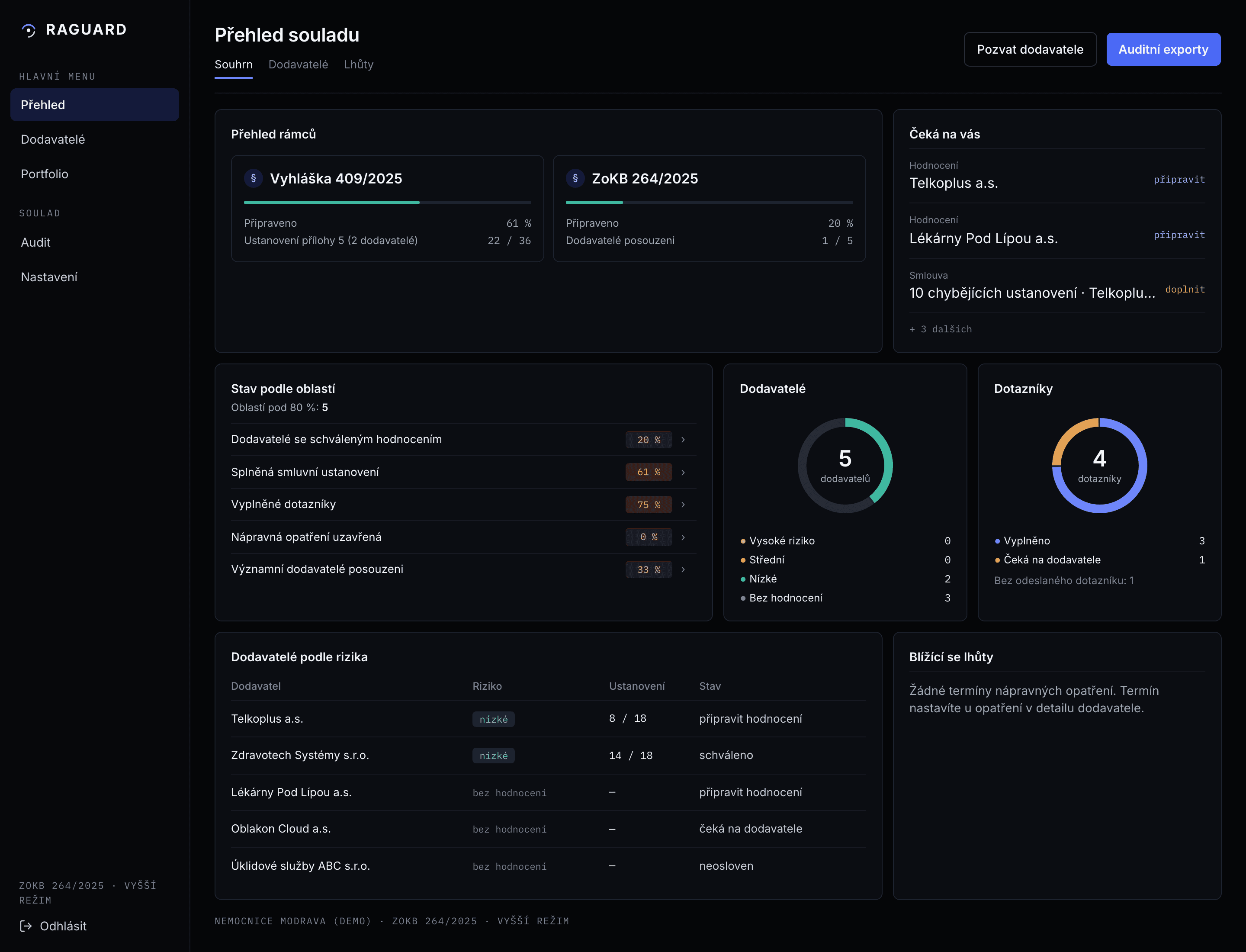This screenshot has width=1246, height=952.
Task: Click the paragraph icon beside ZoKB 264/2025
Action: coord(575,178)
